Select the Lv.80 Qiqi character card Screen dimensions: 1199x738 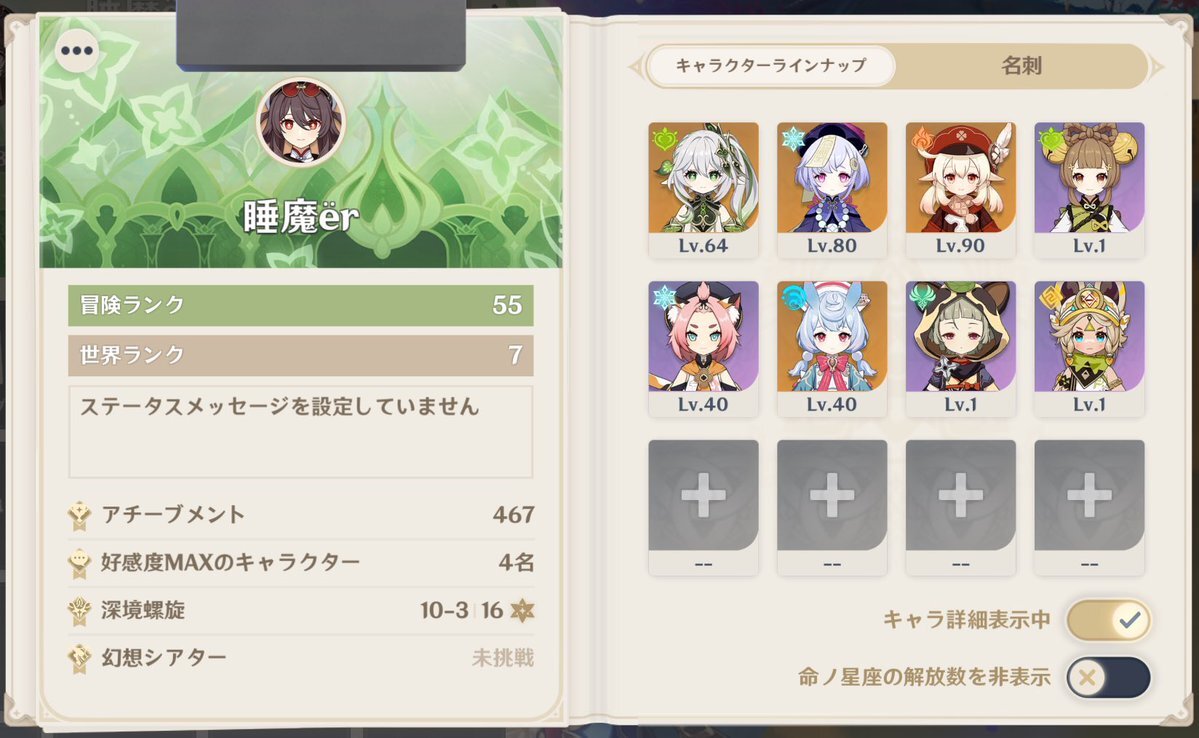point(832,190)
